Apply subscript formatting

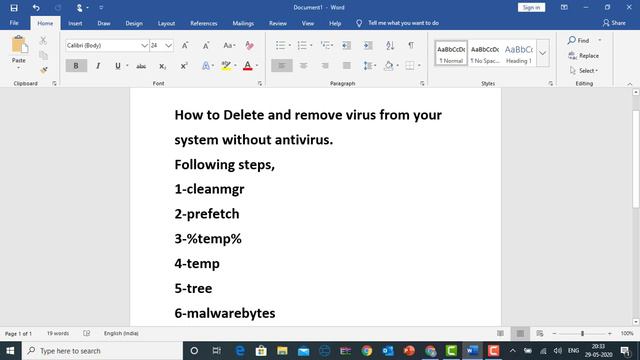click(162, 66)
